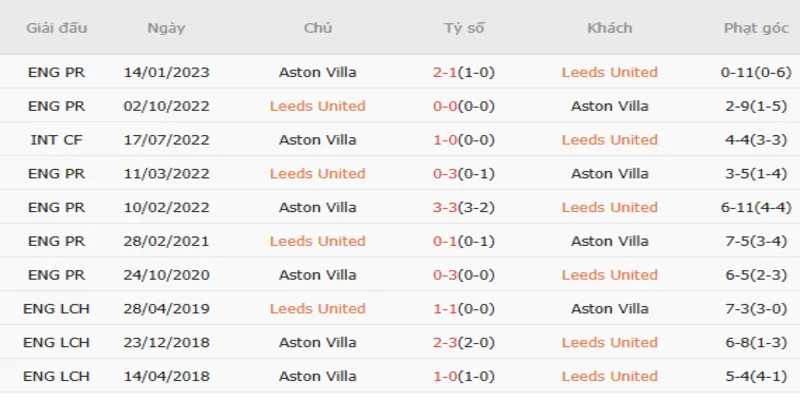
Task: Open Leeds United link in 14/01/2023 match
Action: (610, 72)
